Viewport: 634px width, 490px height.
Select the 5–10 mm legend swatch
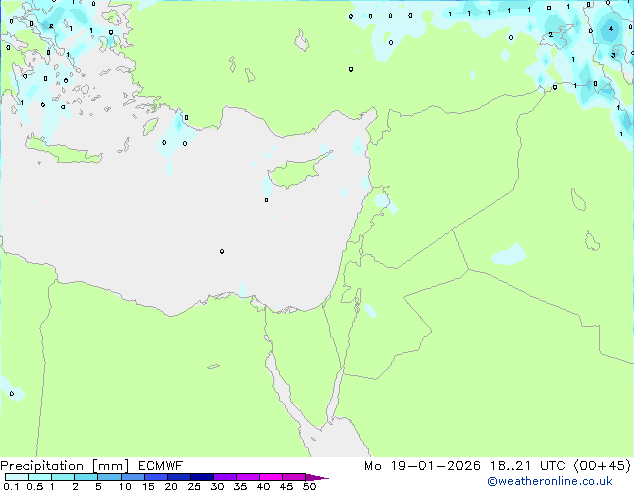click(109, 477)
